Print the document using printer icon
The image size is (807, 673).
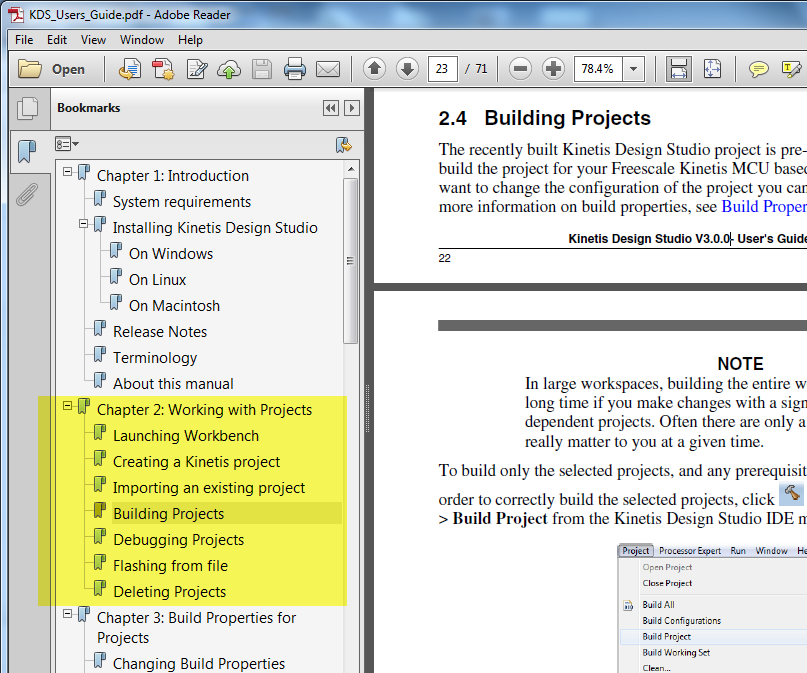pos(295,69)
